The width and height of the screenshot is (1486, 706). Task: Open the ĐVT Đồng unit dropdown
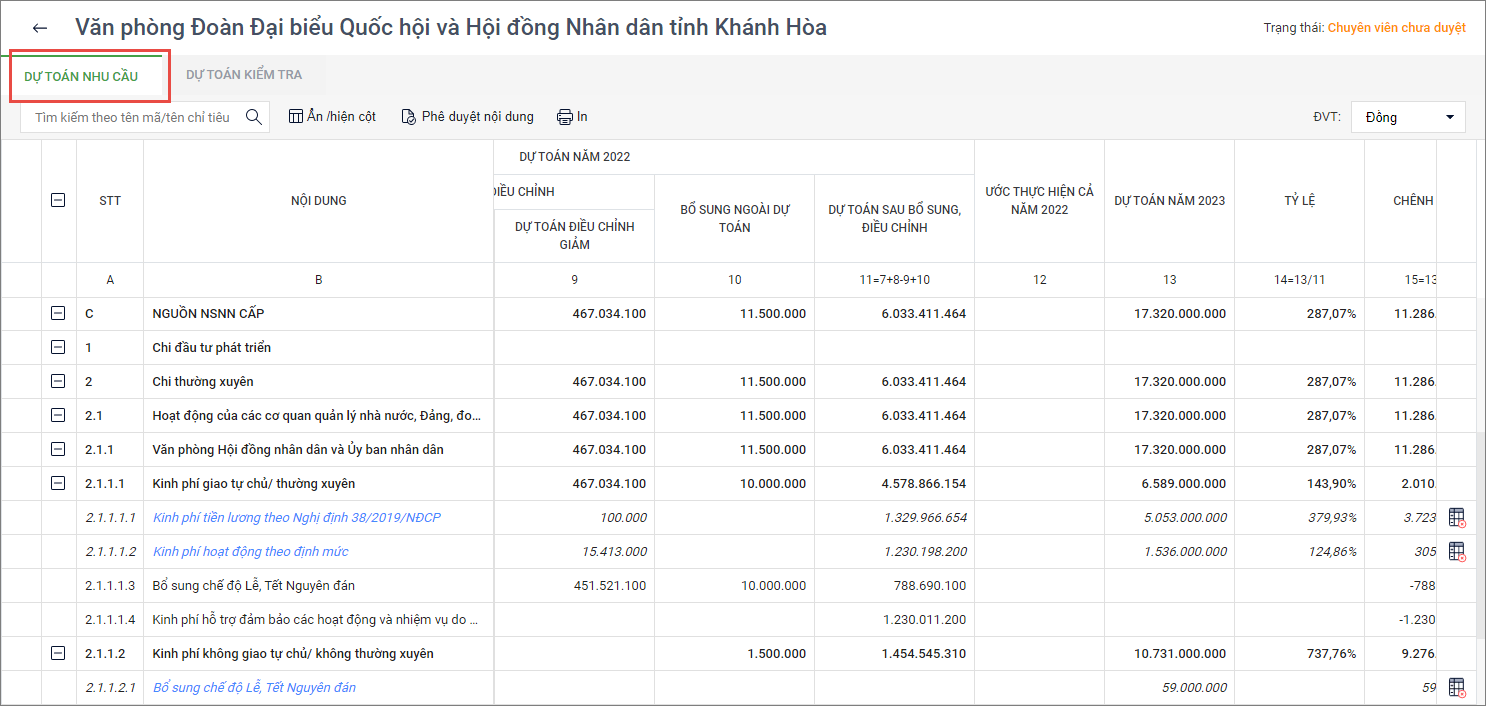1408,117
